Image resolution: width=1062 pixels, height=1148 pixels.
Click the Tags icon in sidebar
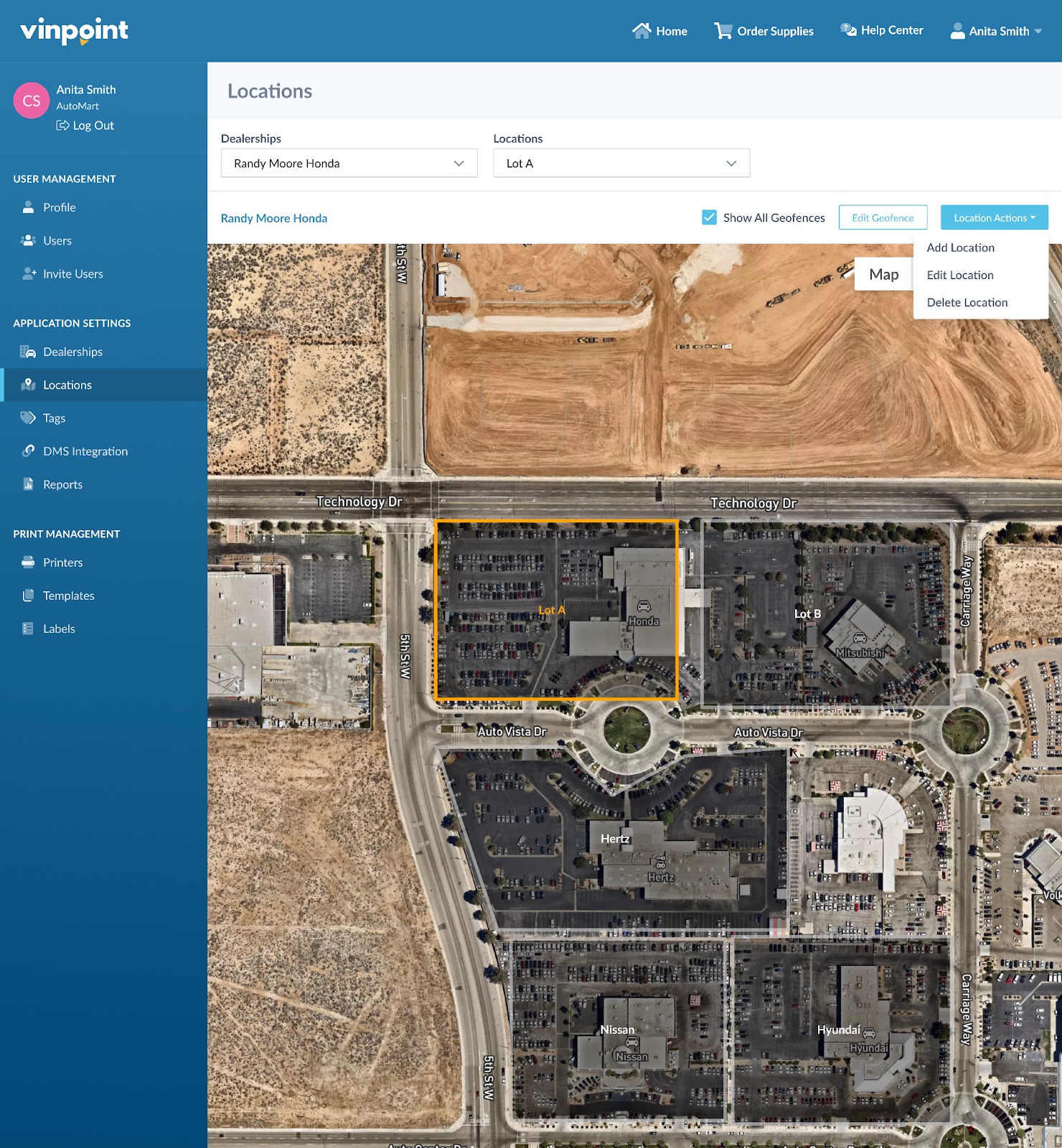pos(28,418)
